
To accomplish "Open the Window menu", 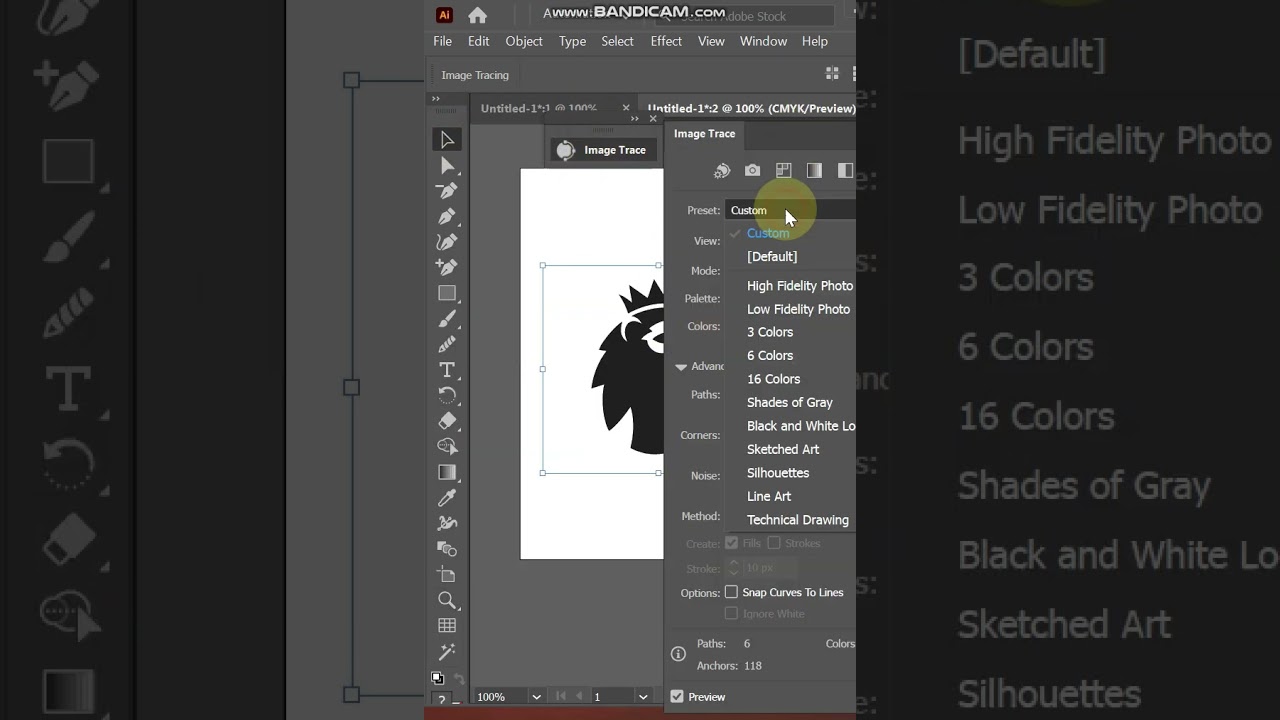I will (x=763, y=41).
